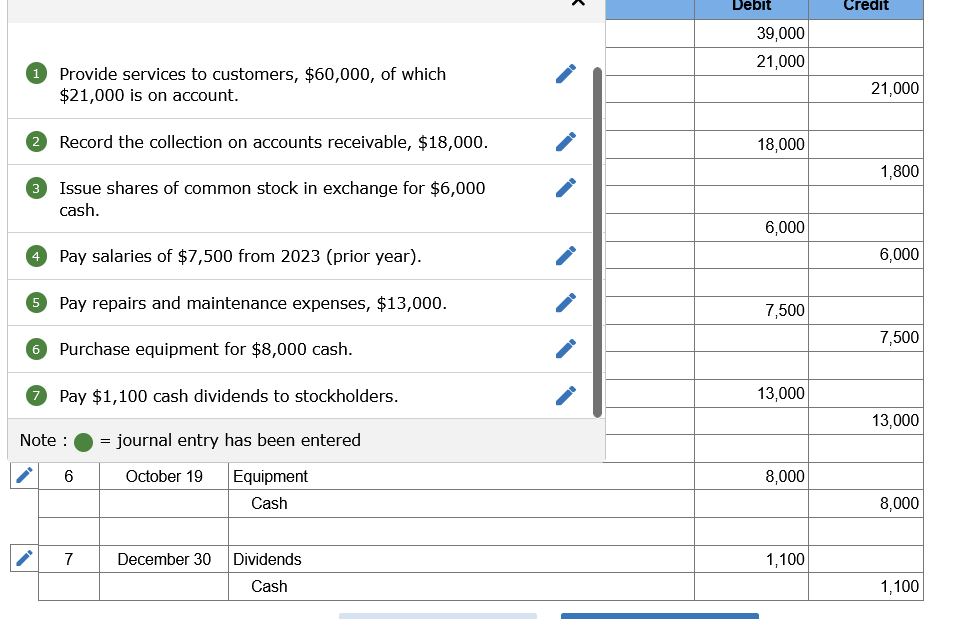
Task: Click the December 30 date cell
Action: pyautogui.click(x=164, y=559)
